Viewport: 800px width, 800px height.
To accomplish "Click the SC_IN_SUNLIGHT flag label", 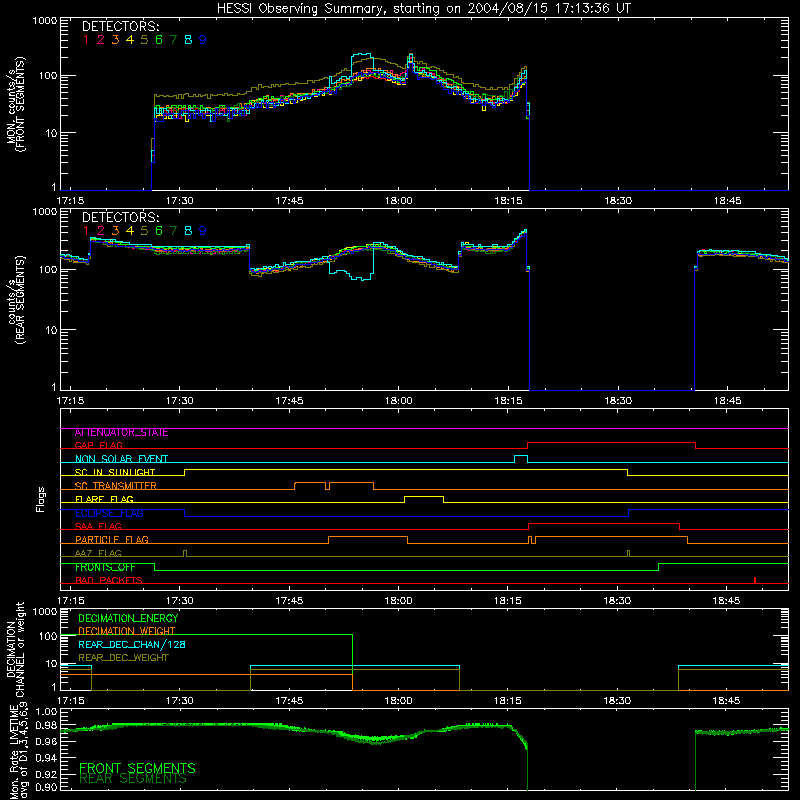I will 115,472.
